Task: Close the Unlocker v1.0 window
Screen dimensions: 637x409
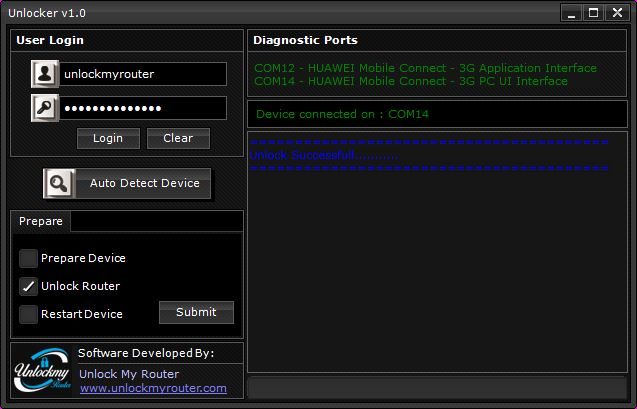Action: (617, 13)
